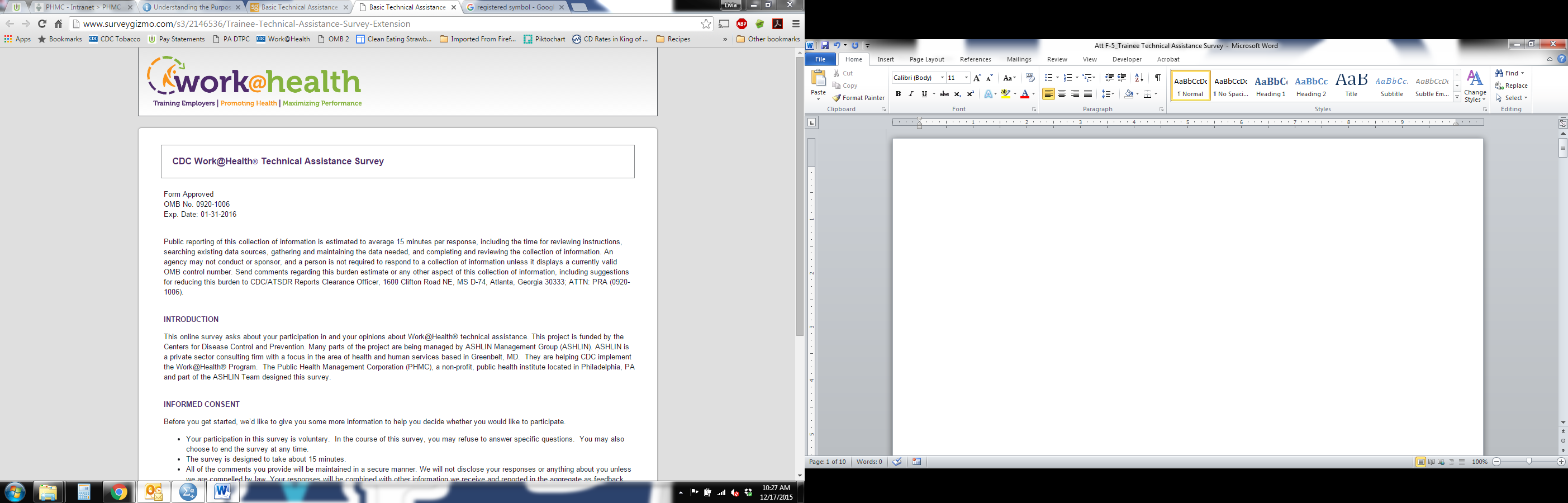Apply subscript formatting
The image size is (1568, 503).
pyautogui.click(x=957, y=94)
